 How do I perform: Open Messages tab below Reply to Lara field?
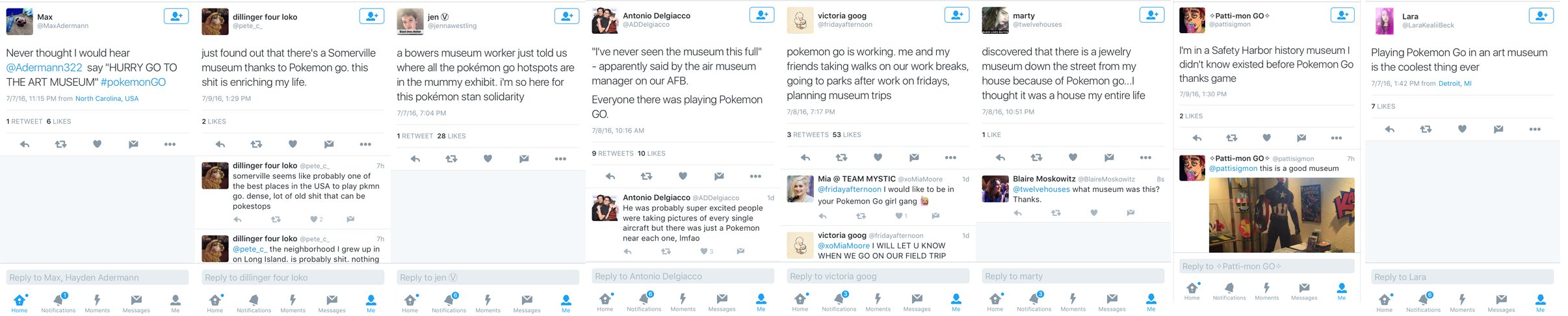pyautogui.click(x=1501, y=302)
